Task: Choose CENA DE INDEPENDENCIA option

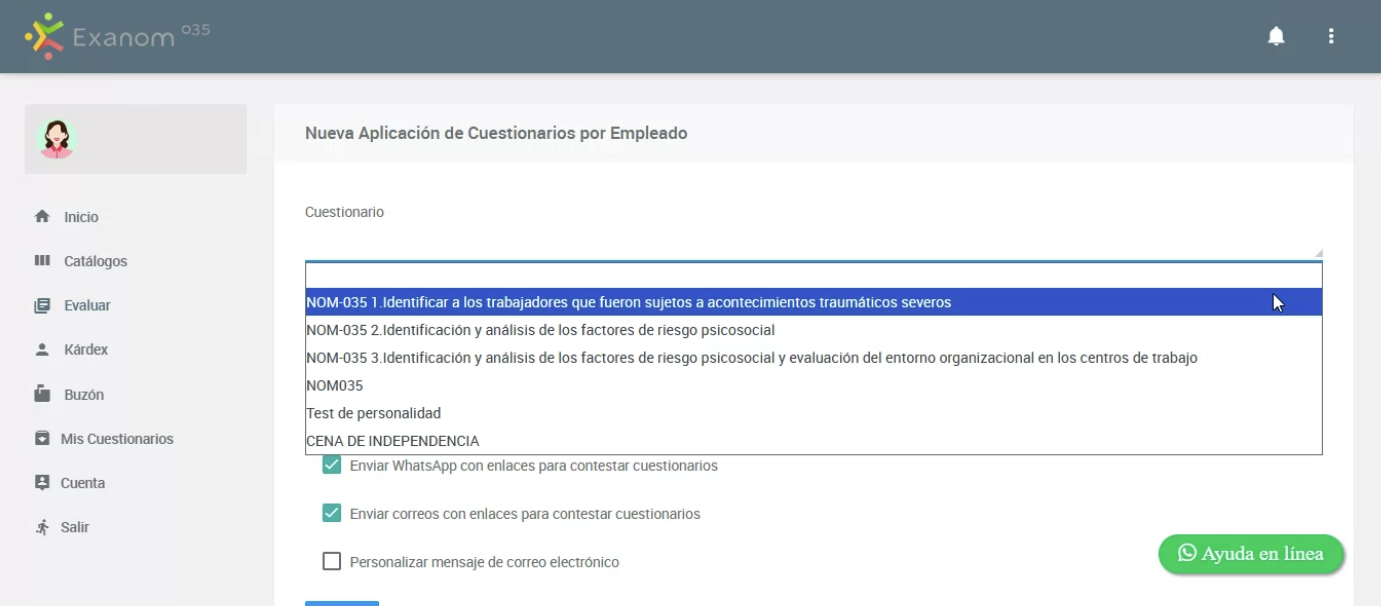Action: pyautogui.click(x=813, y=441)
